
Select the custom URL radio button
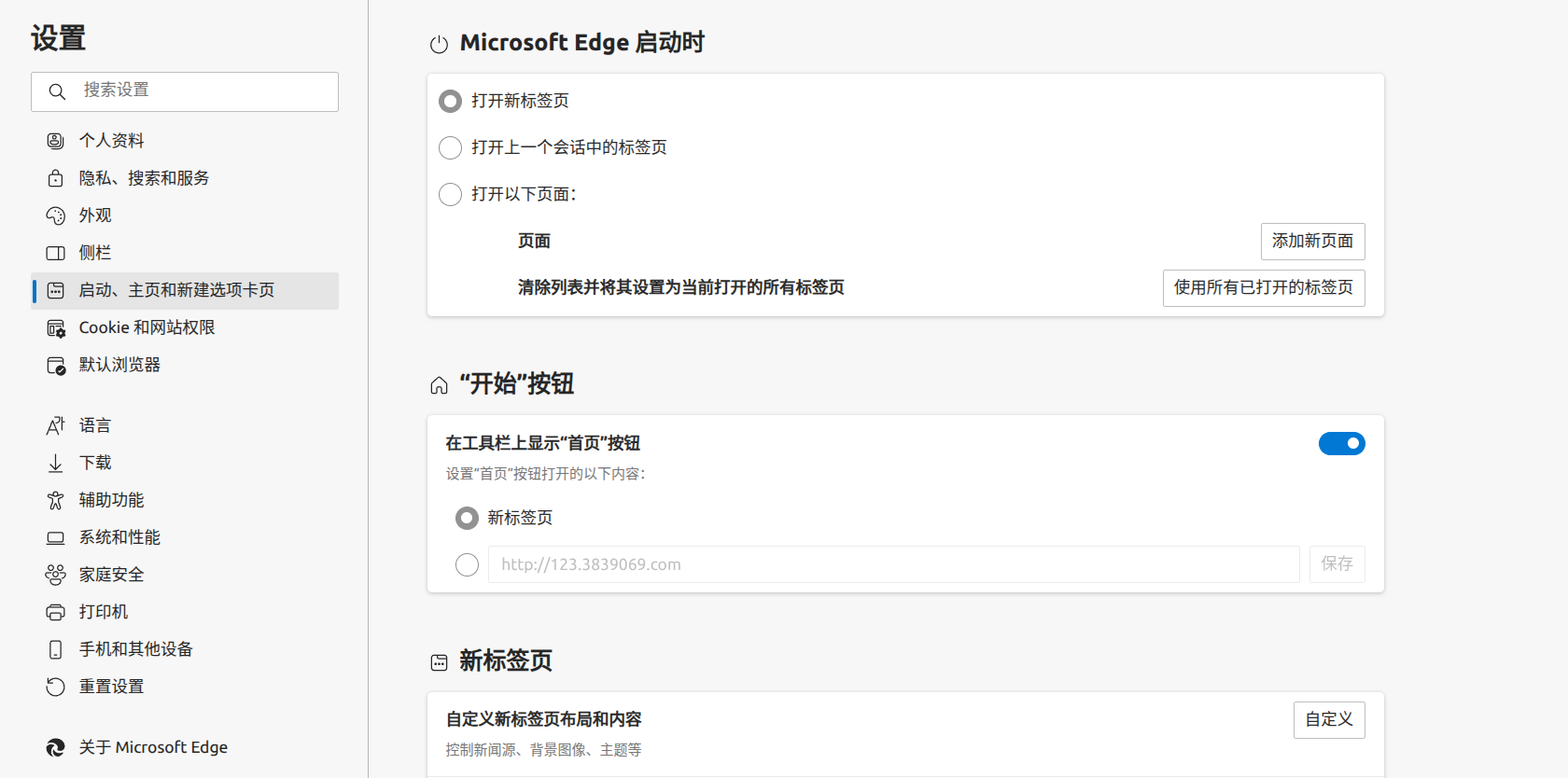467,564
